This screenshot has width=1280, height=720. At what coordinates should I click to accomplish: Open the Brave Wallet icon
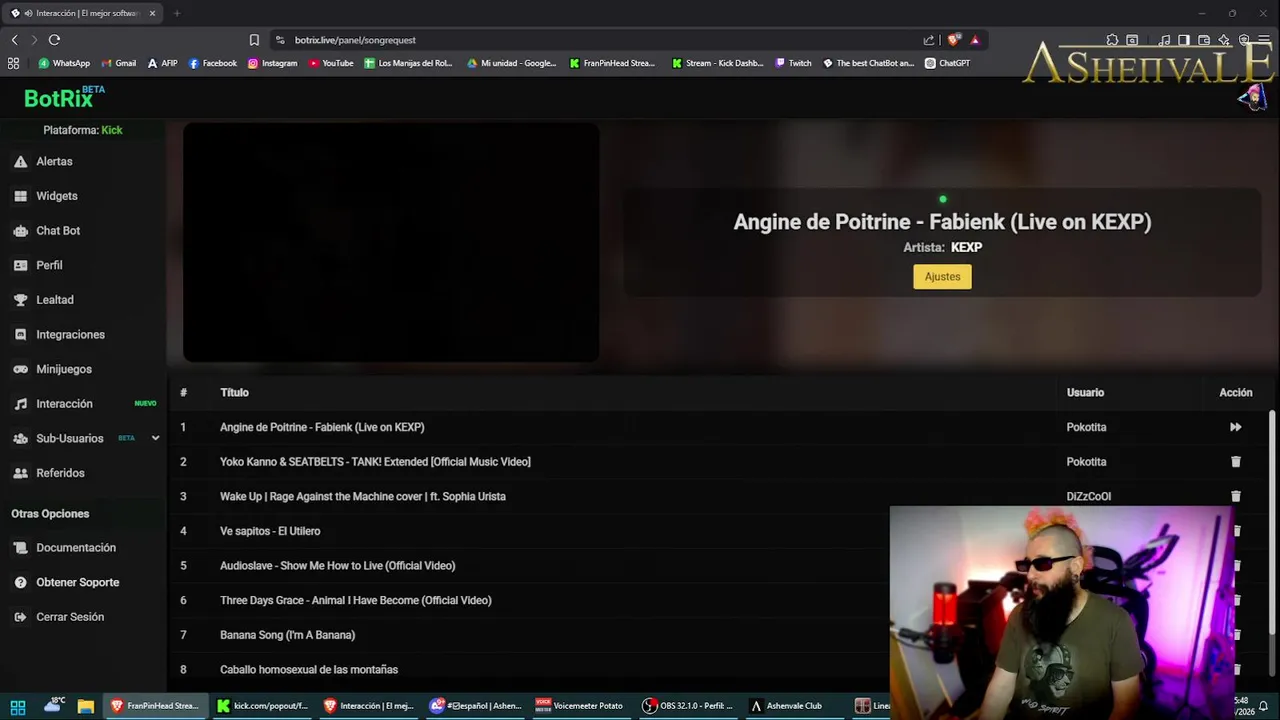click(1204, 40)
